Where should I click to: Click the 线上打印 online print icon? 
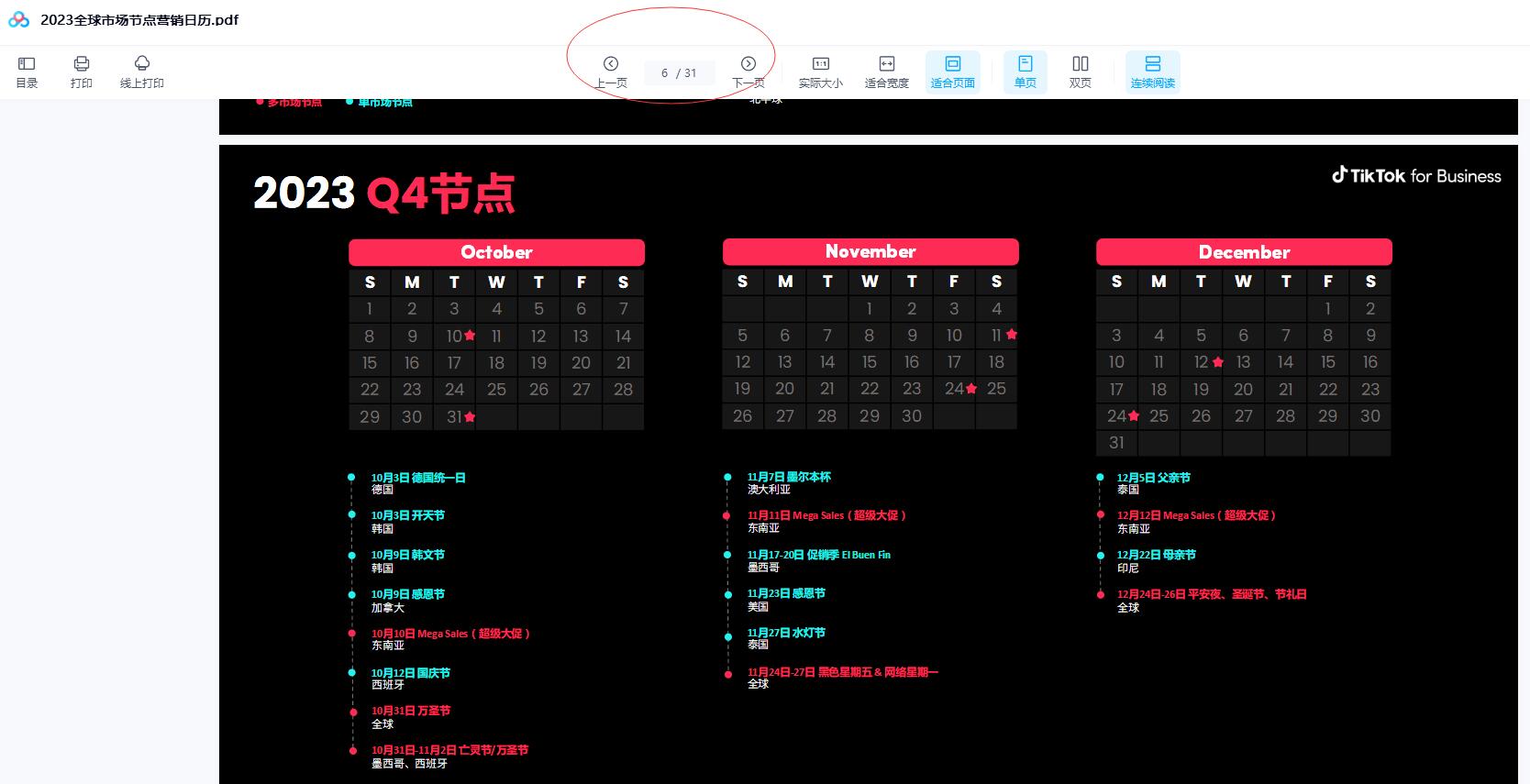click(141, 72)
